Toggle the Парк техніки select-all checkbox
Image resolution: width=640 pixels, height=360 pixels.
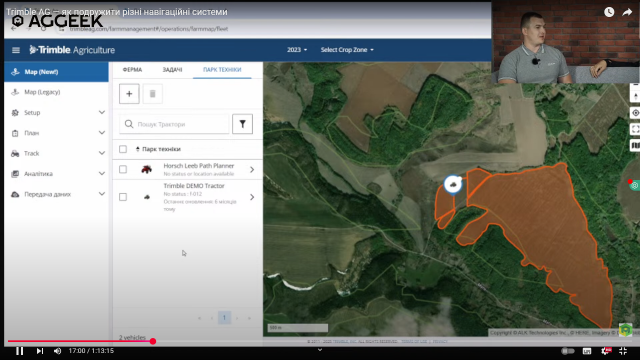pos(123,149)
